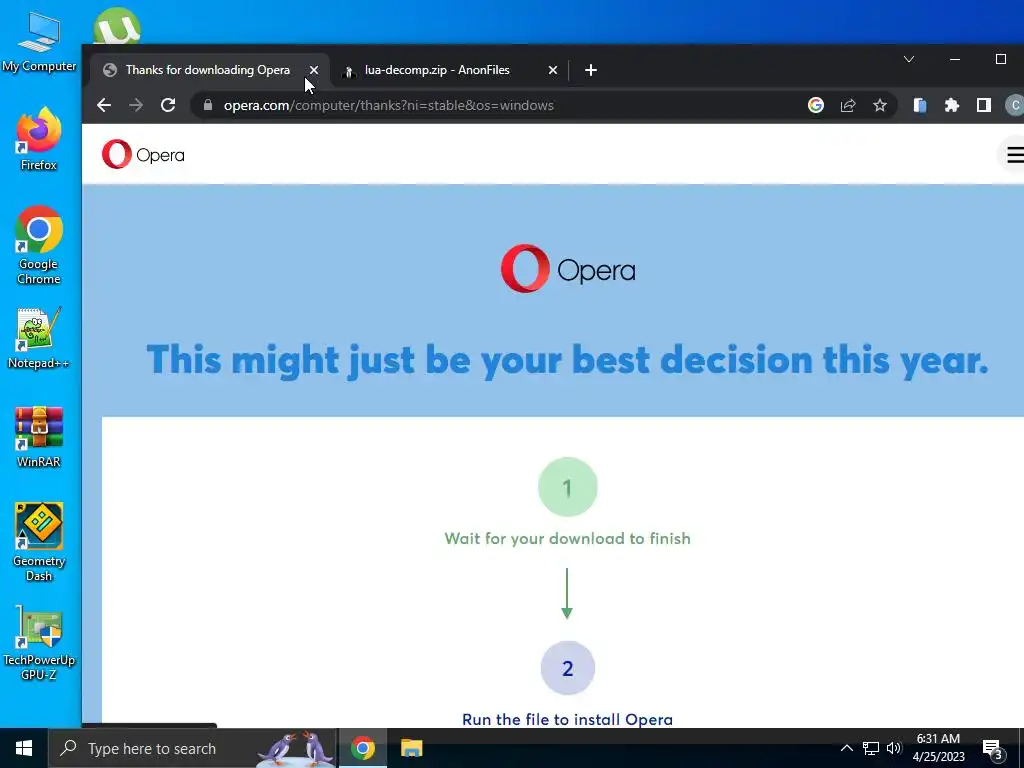1024x768 pixels.
Task: Open the blue extension icon in toolbar
Action: [920, 105]
